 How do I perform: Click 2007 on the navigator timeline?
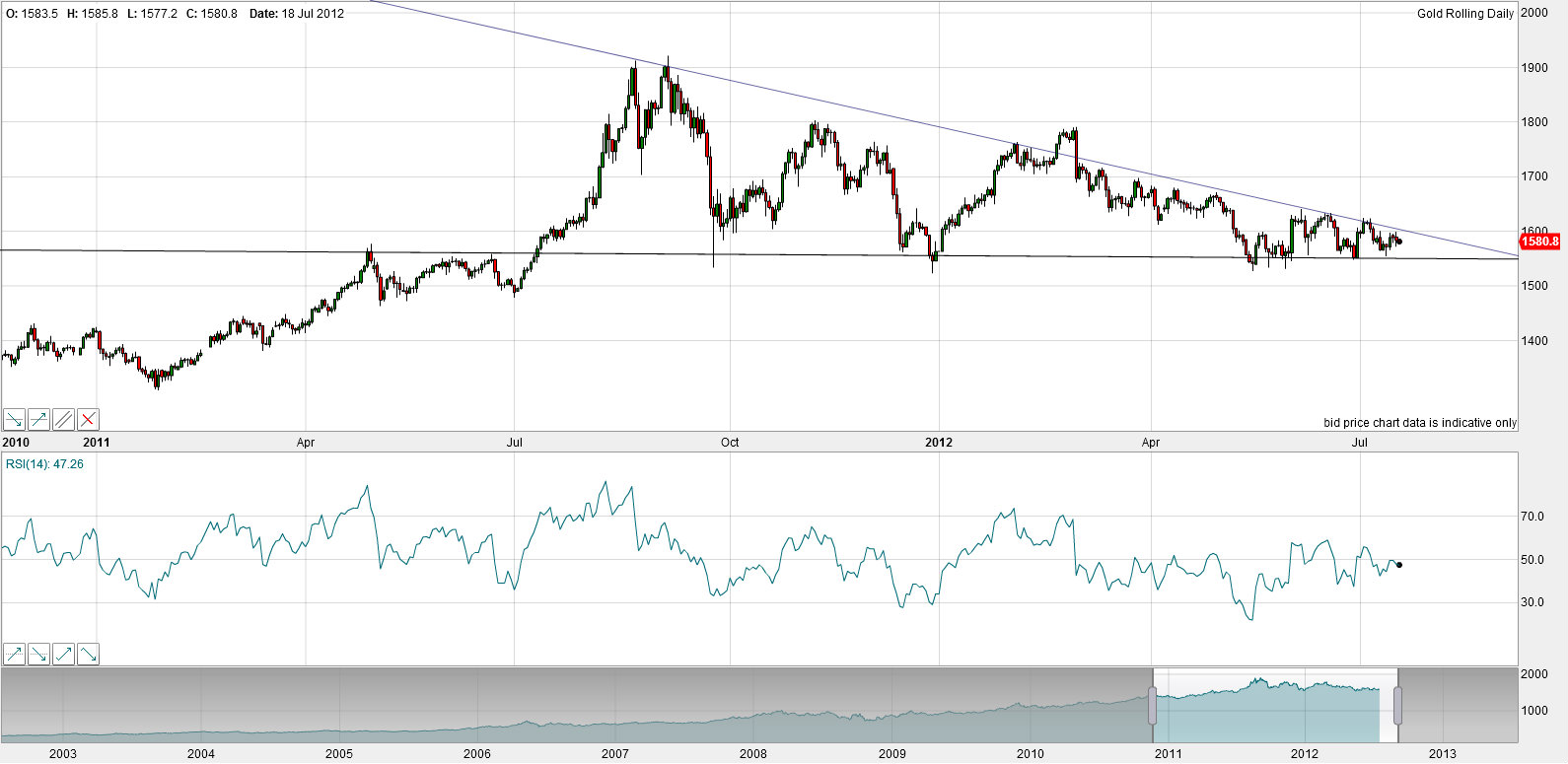[x=615, y=754]
